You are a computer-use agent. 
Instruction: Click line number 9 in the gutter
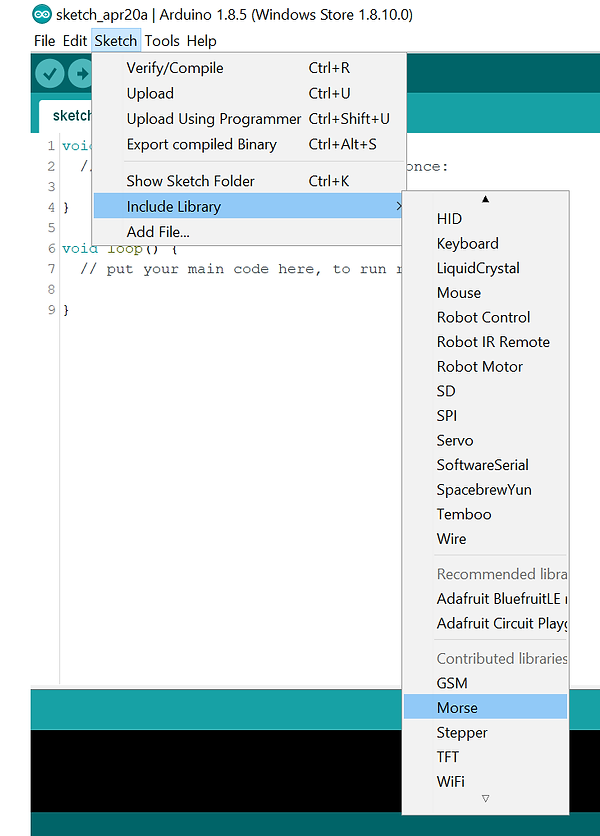point(51,309)
